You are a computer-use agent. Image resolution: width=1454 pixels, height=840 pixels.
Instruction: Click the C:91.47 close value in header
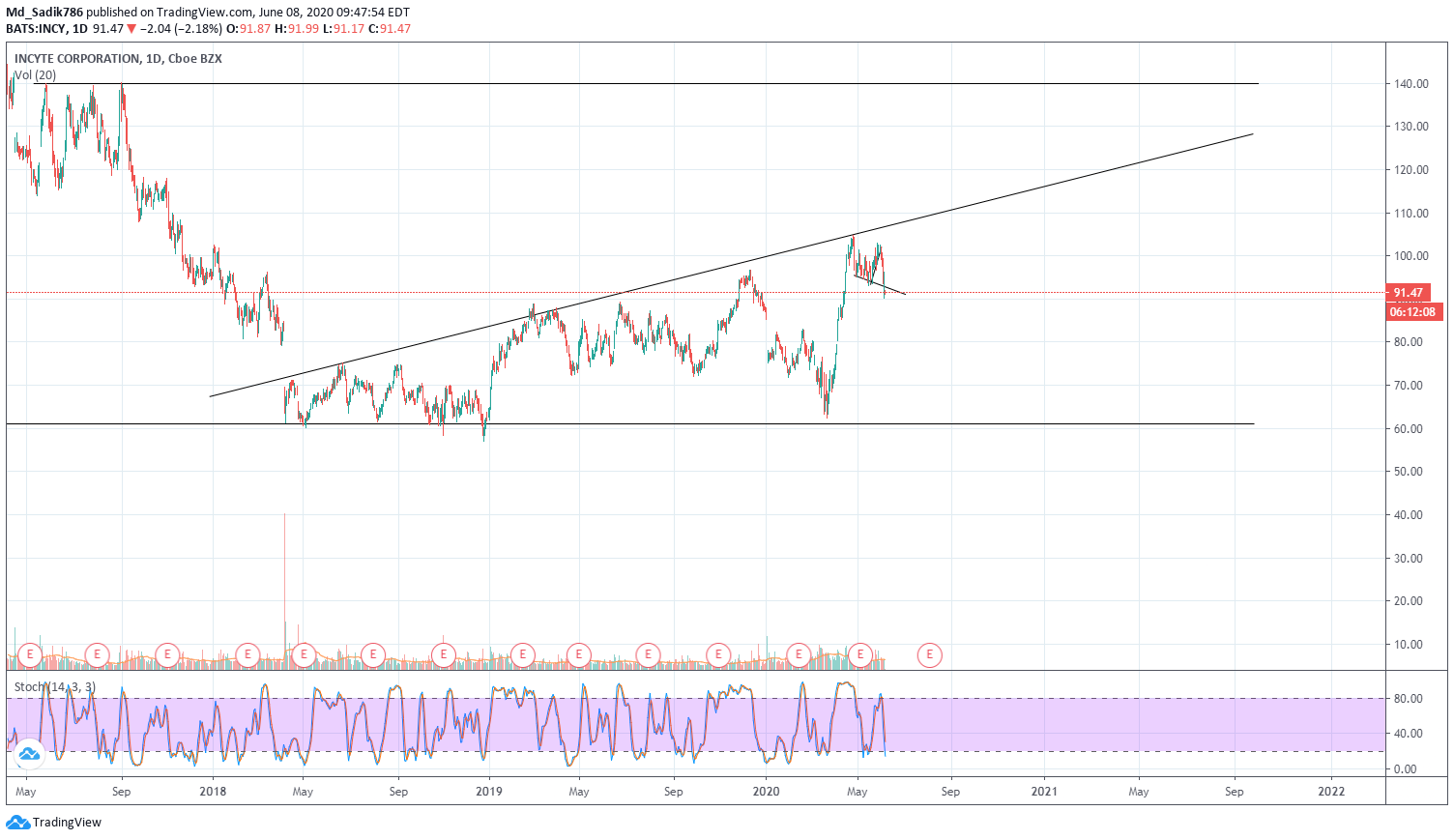pyautogui.click(x=389, y=29)
